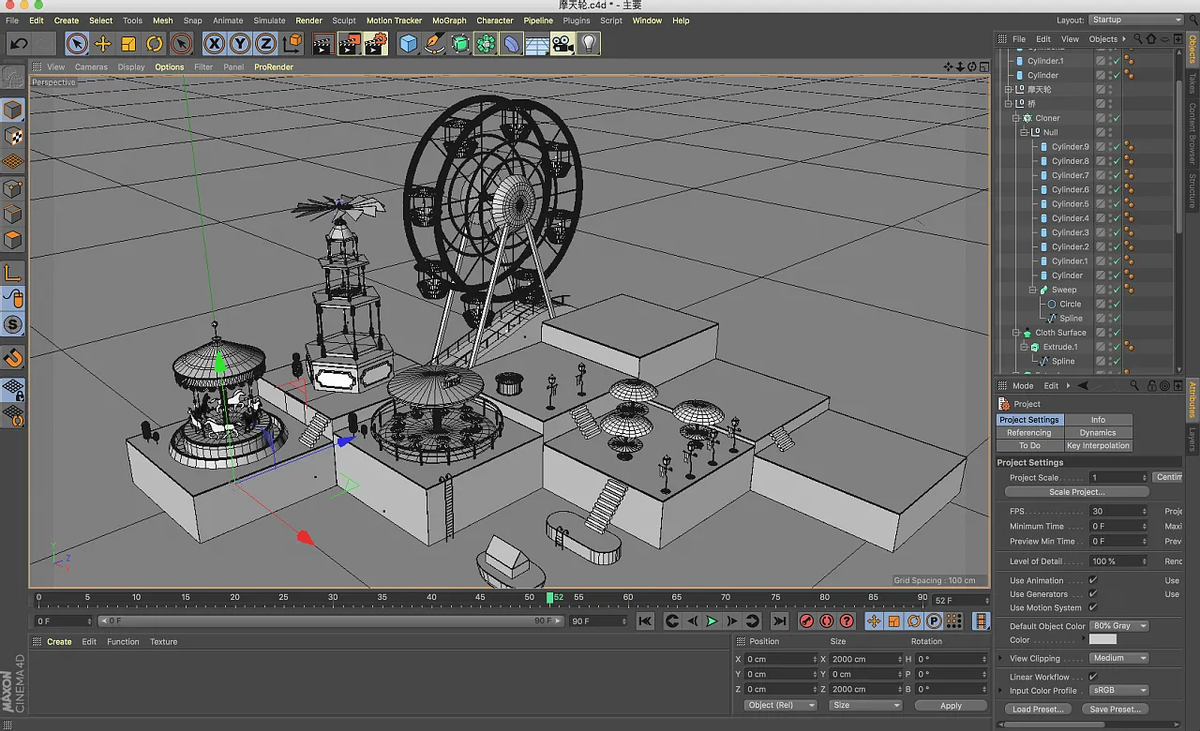Open the View Clipping dropdown
This screenshot has width=1200, height=731.
click(x=1119, y=658)
